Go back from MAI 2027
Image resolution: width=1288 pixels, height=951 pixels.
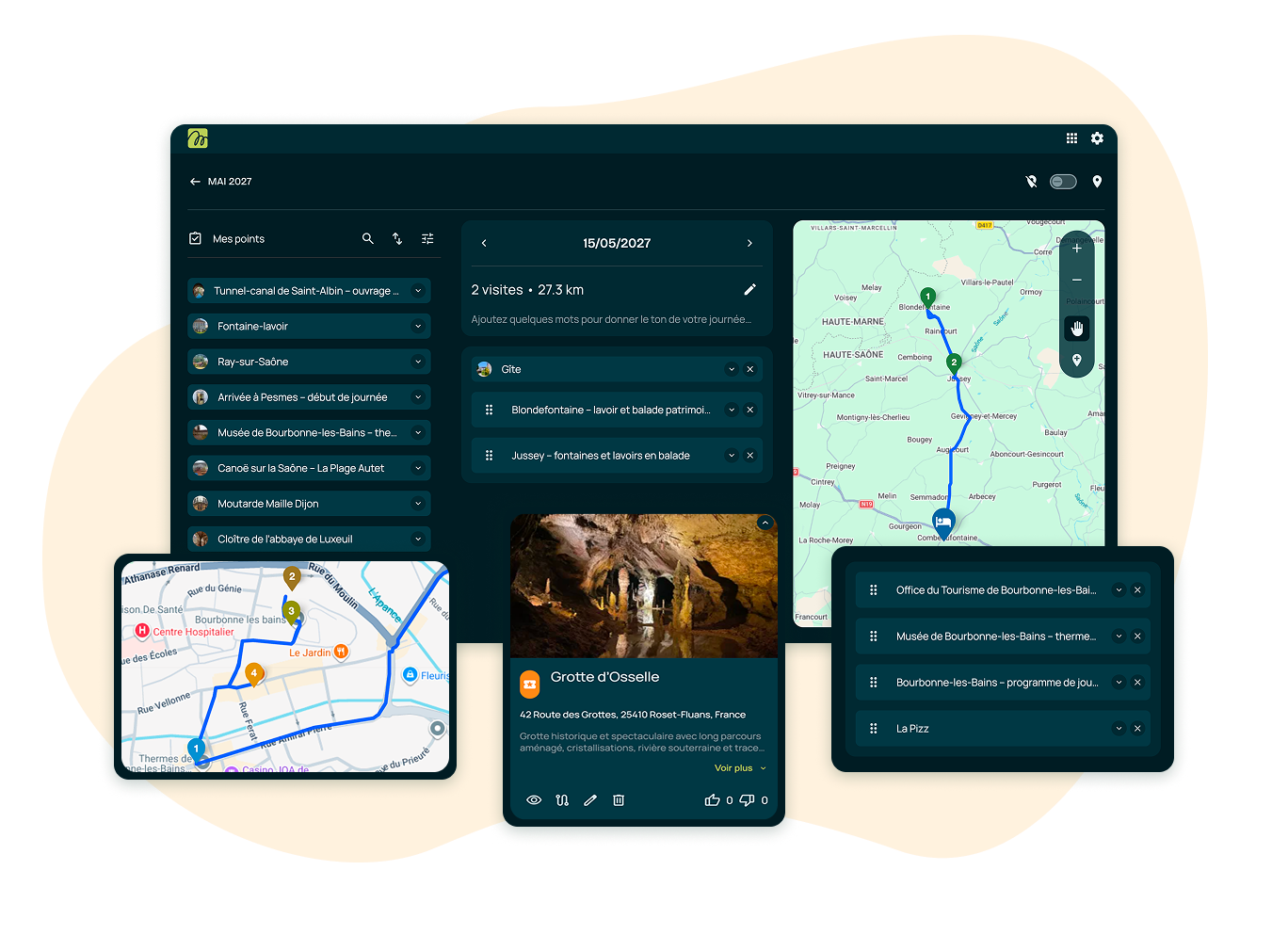pos(195,182)
